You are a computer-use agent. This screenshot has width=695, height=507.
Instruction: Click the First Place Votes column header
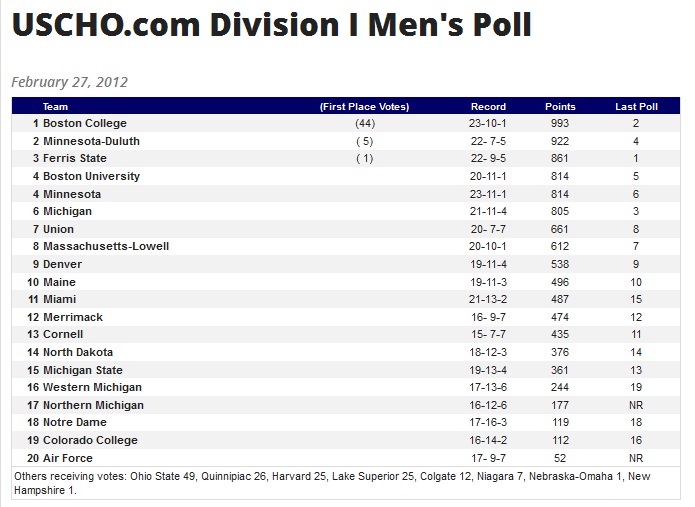(x=364, y=106)
